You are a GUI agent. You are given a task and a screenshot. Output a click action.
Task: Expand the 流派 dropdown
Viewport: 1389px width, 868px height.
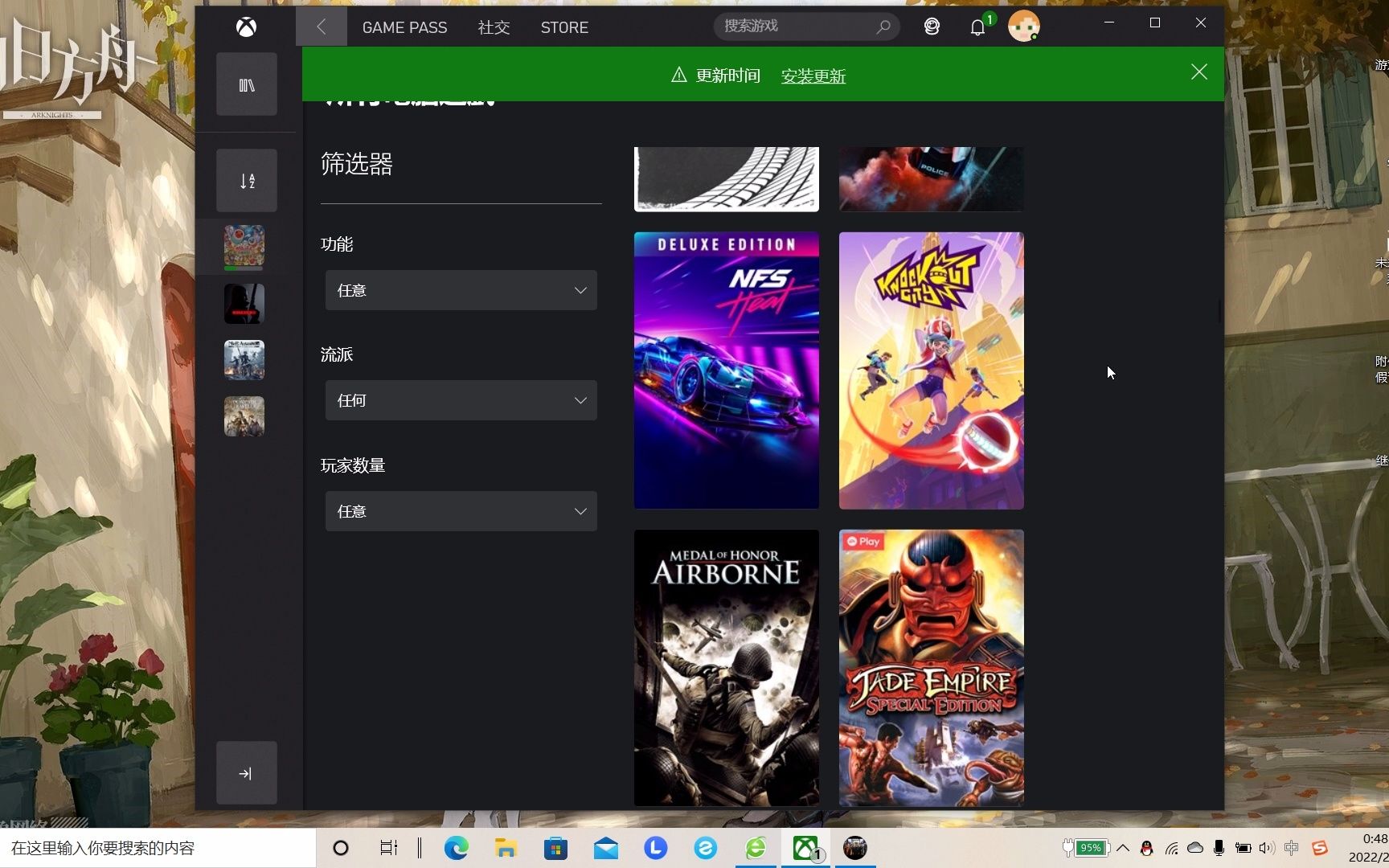click(x=461, y=400)
